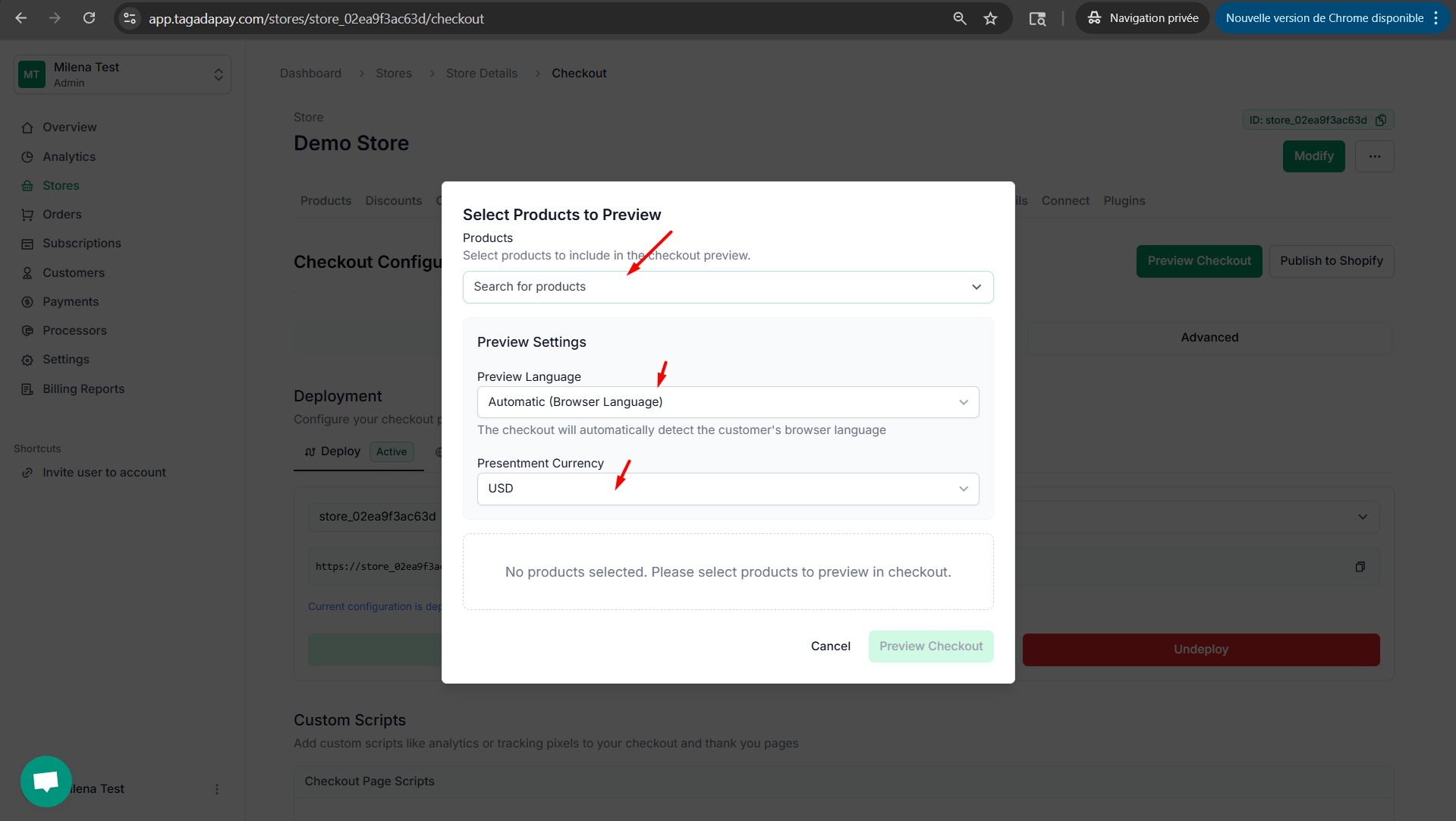Click the Stores shop icon
This screenshot has width=1456, height=821.
[27, 186]
